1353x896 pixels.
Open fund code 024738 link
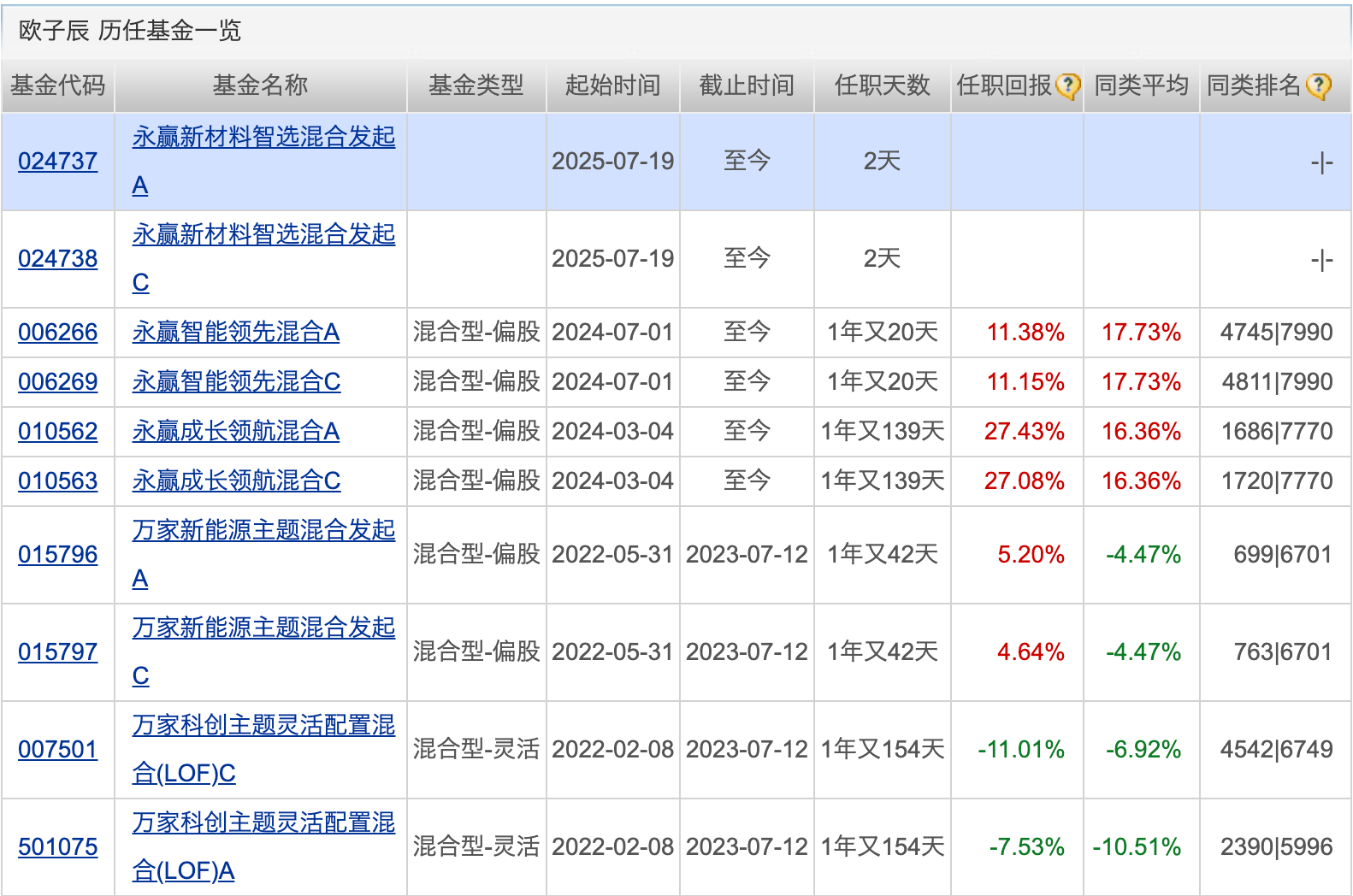pyautogui.click(x=58, y=258)
